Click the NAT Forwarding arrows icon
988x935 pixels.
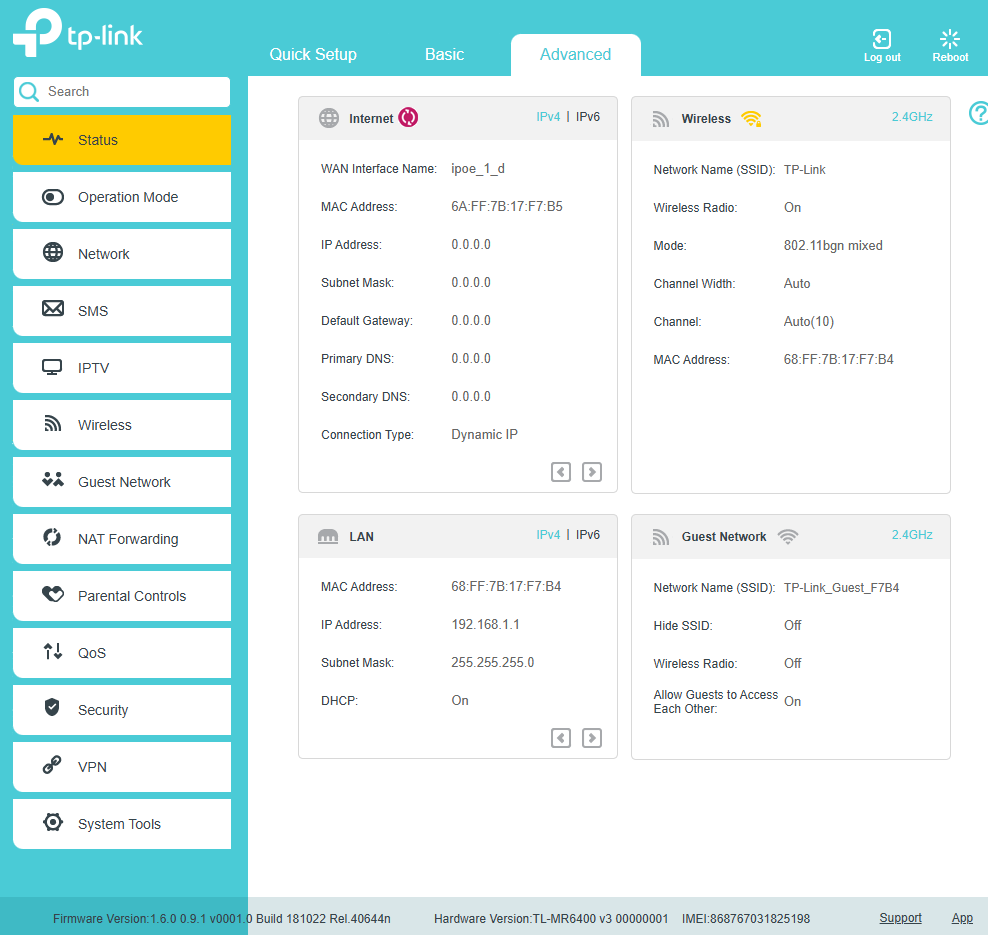pyautogui.click(x=52, y=537)
